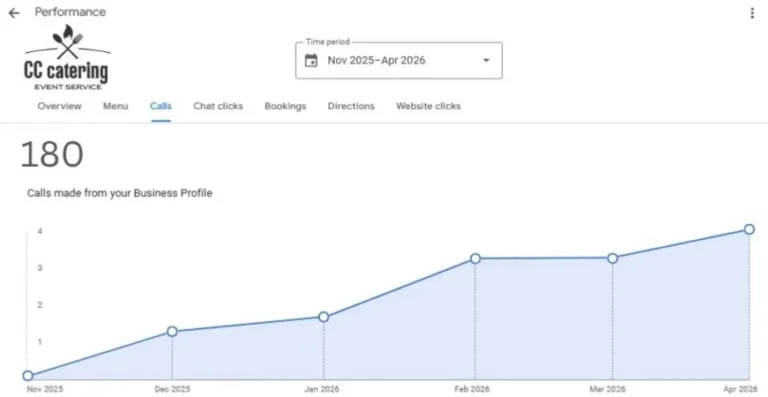This screenshot has width=768, height=397.
Task: Click the CC catering logo
Action: point(67,58)
